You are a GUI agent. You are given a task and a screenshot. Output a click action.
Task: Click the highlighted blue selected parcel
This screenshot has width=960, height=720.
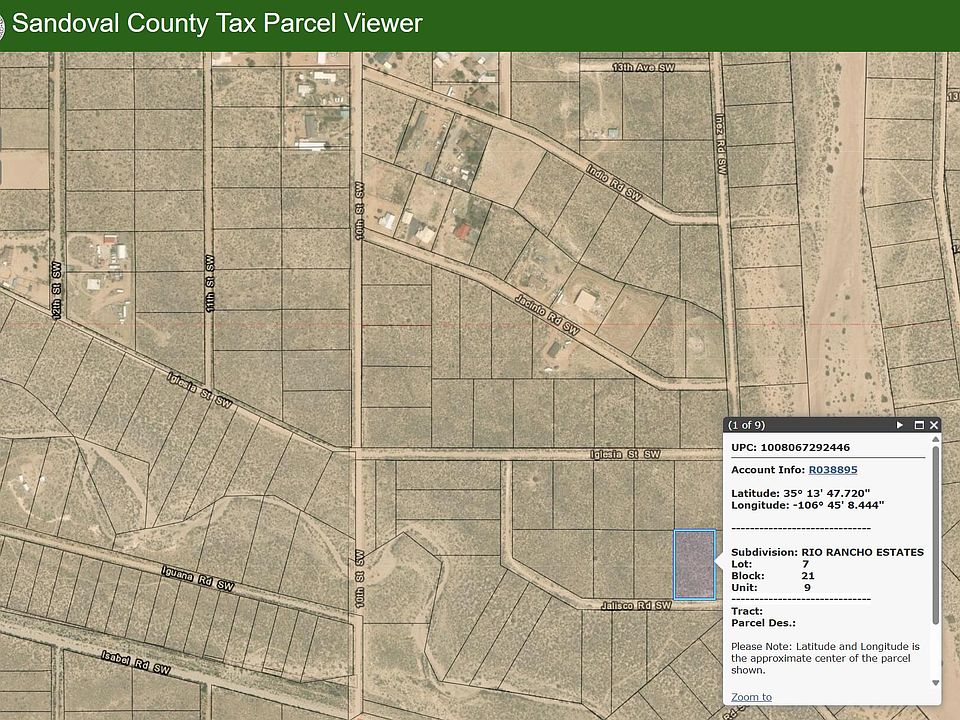point(694,564)
